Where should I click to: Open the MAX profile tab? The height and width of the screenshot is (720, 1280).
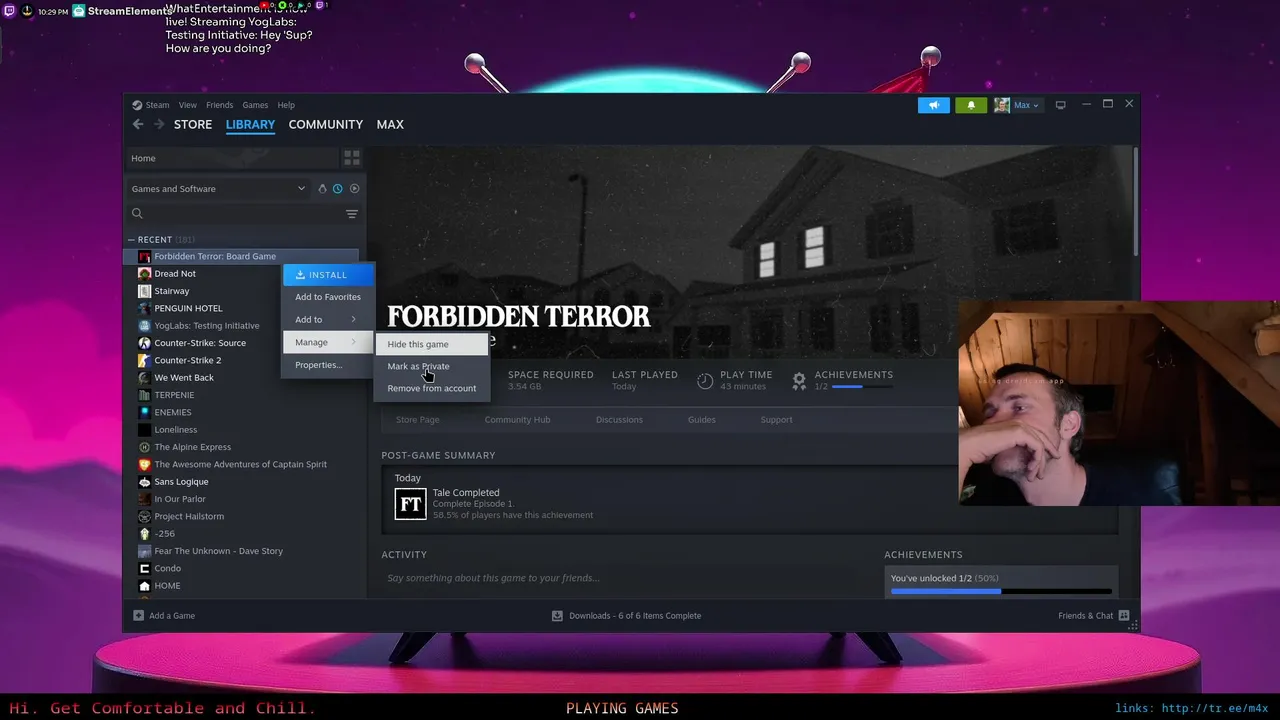[x=390, y=124]
